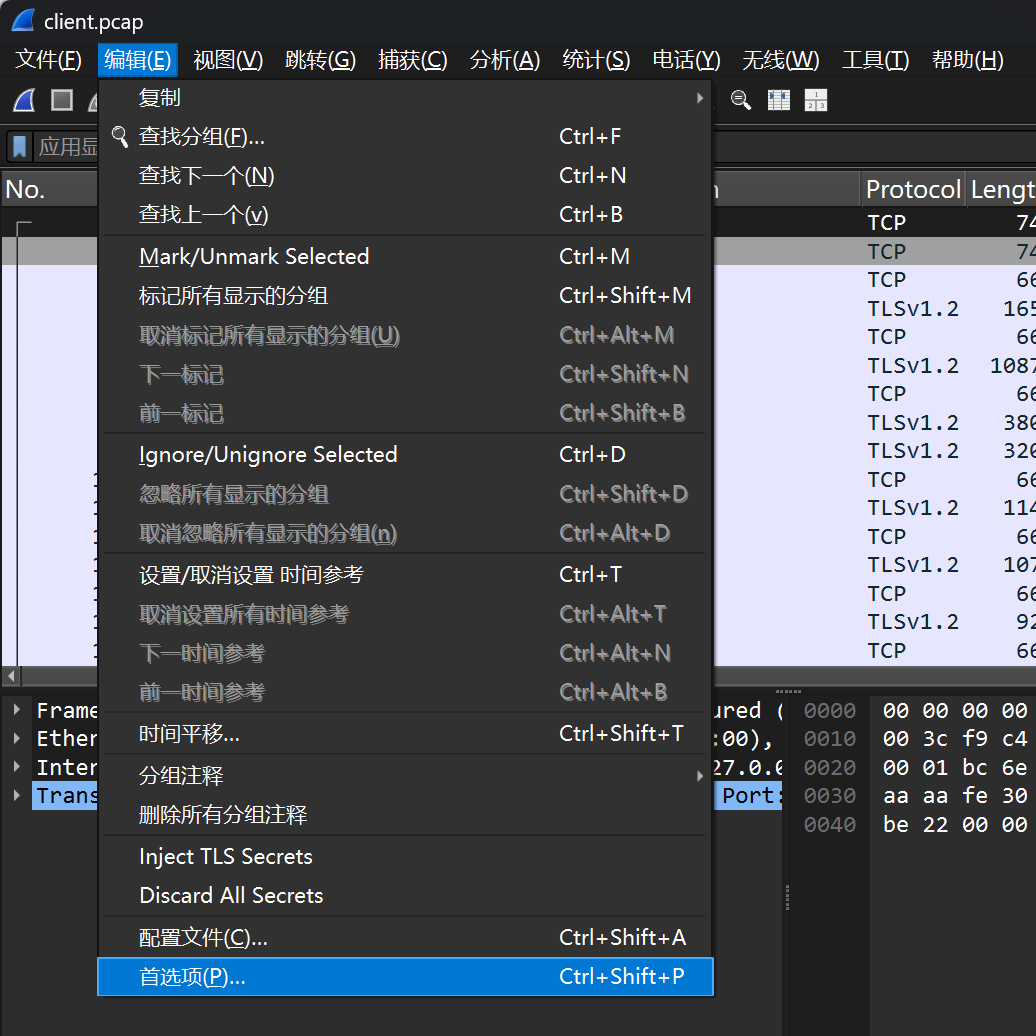Click the horizontal scrollbar left arrow
Viewport: 1036px width, 1036px height.
pyautogui.click(x=11, y=677)
